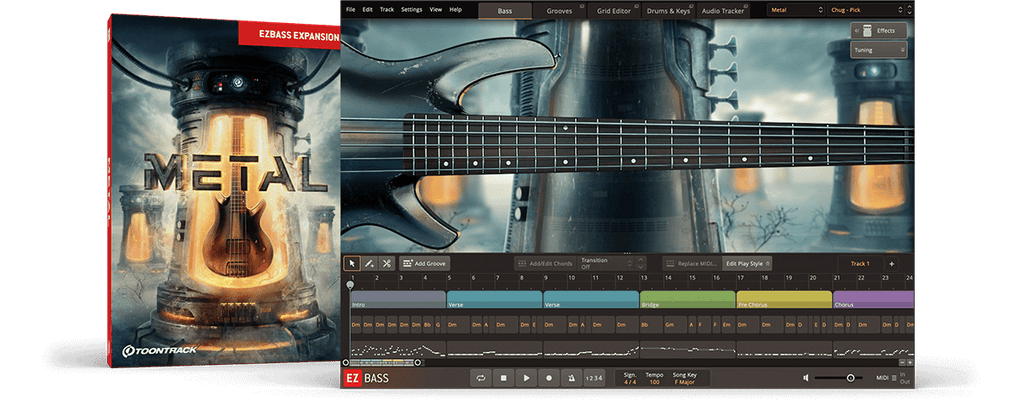1024x416 pixels.
Task: Select the first Verse song block
Action: point(494,300)
